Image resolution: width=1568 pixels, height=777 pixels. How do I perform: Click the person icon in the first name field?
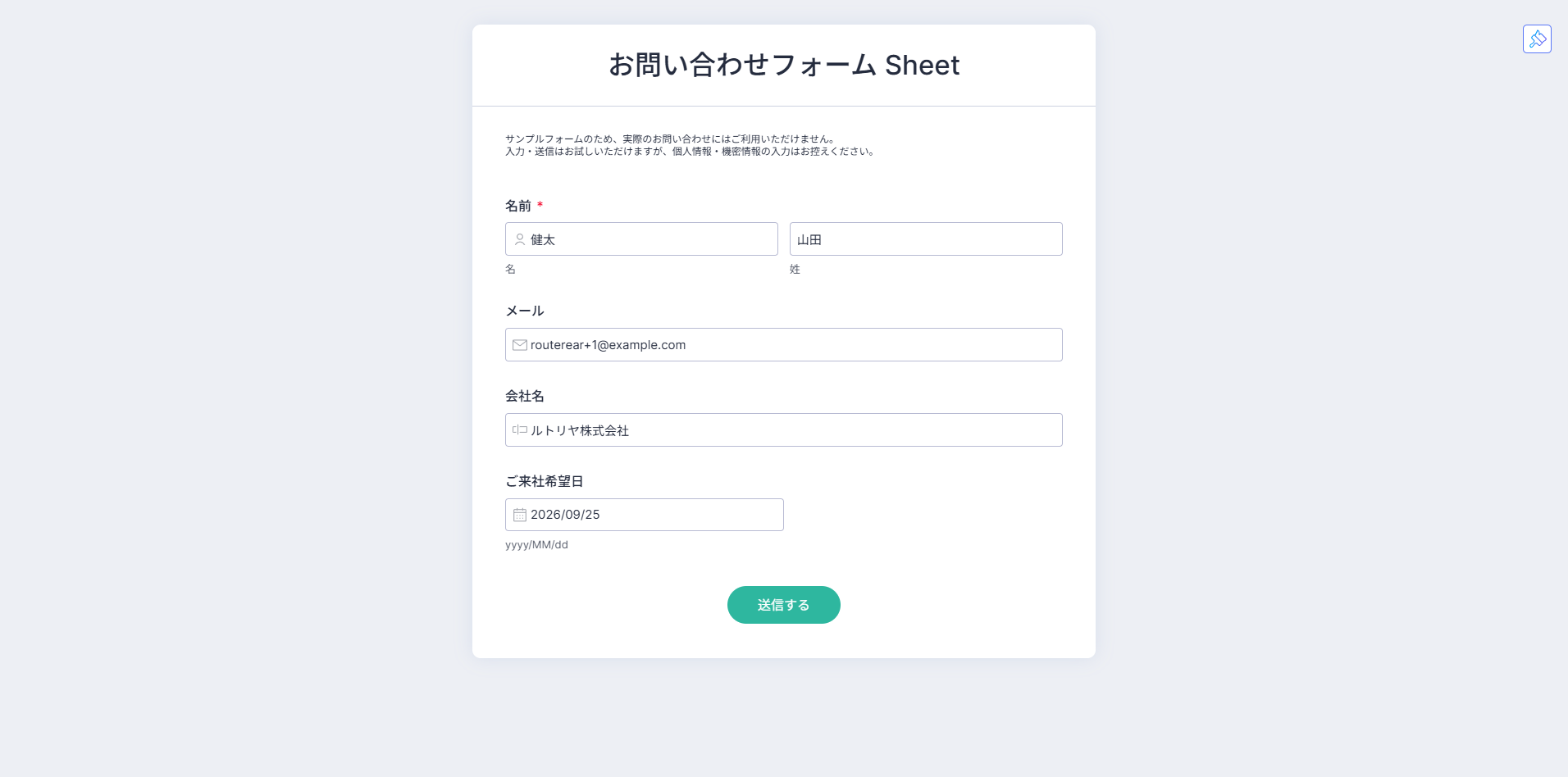pos(520,239)
